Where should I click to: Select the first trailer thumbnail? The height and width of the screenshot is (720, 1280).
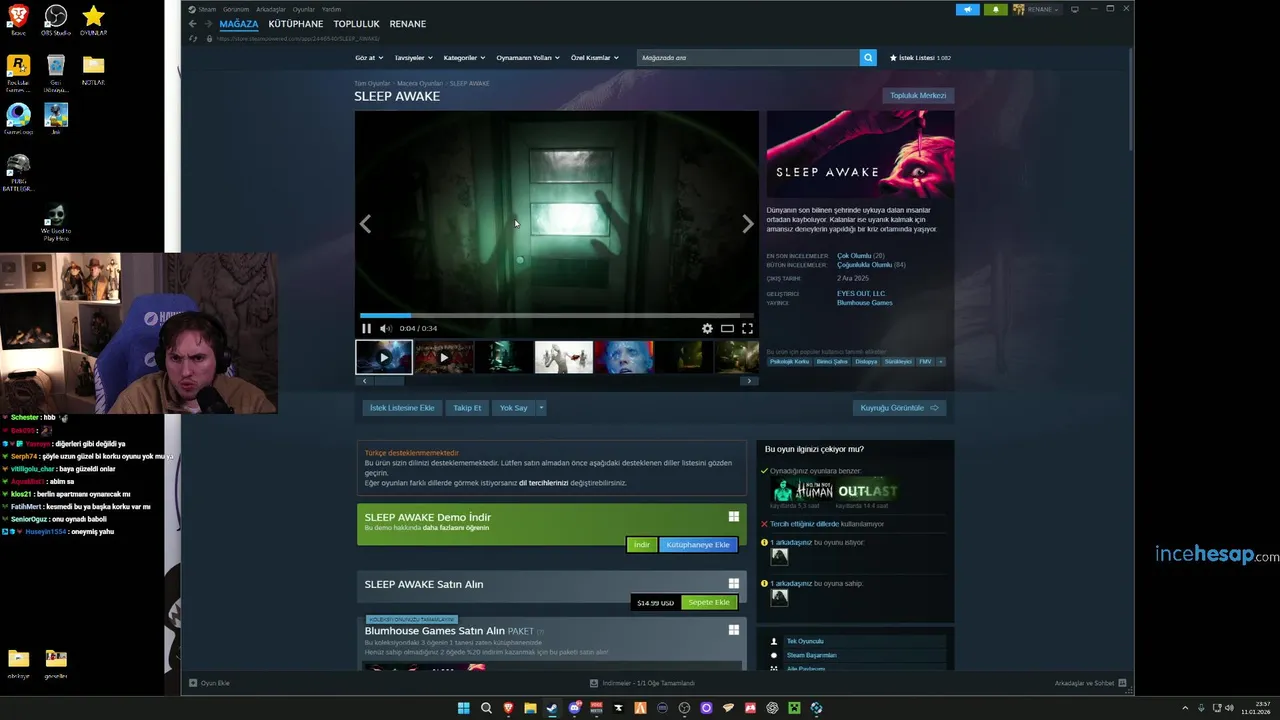point(384,357)
